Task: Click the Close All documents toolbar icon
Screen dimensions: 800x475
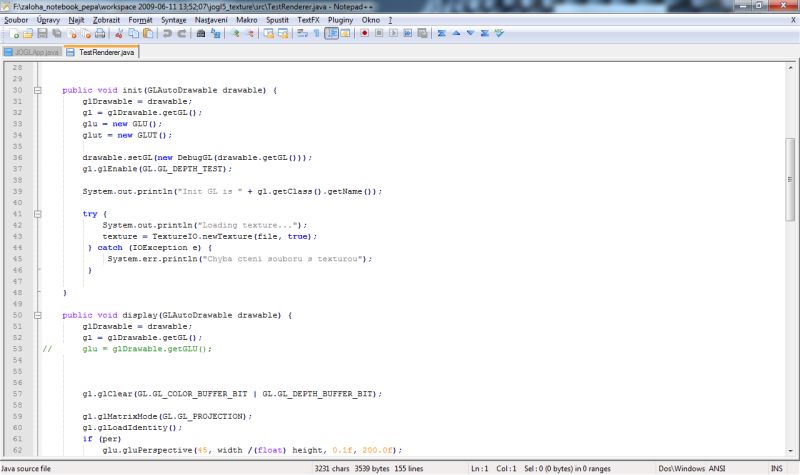Action: click(86, 33)
